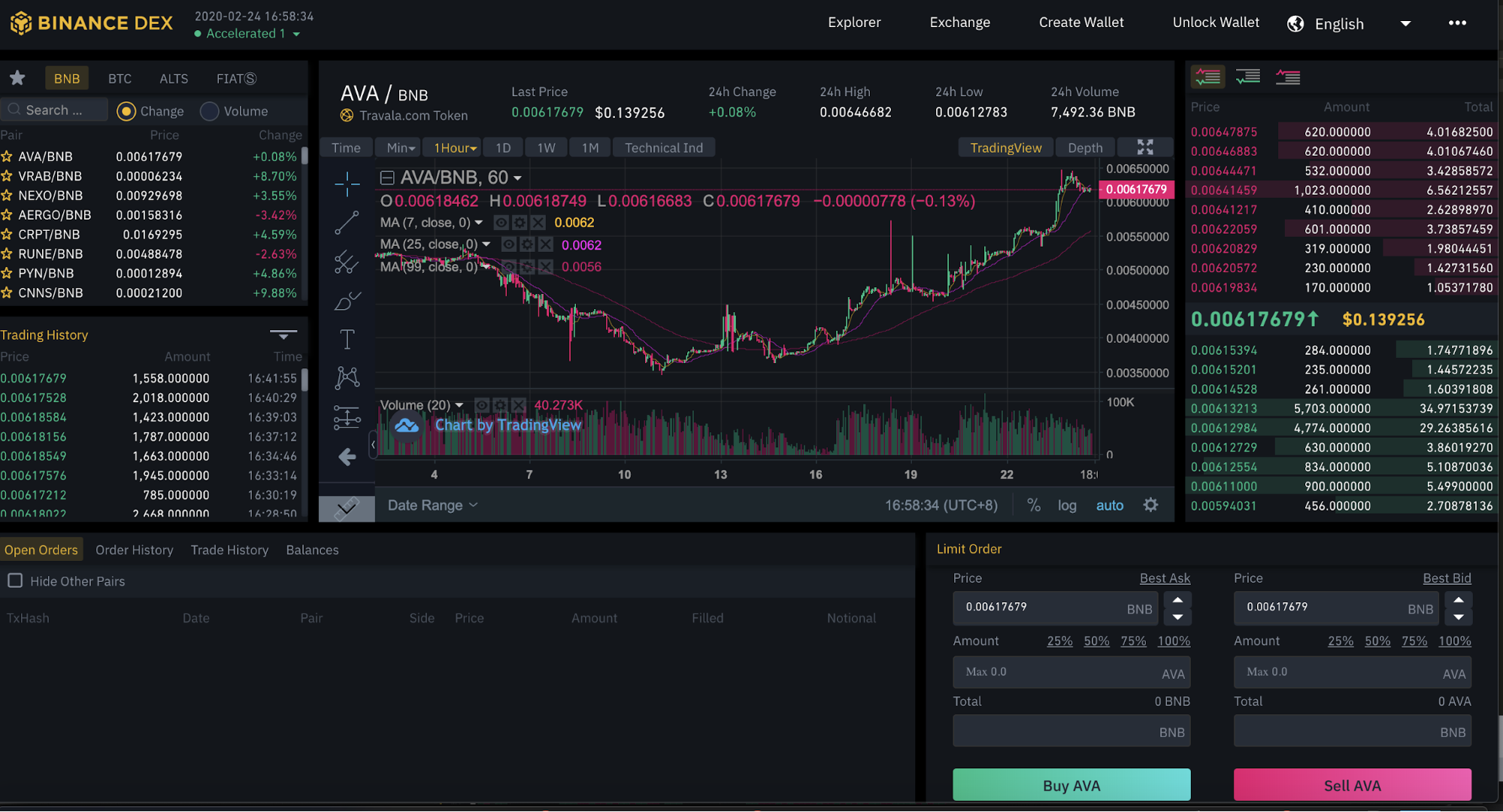Image resolution: width=1503 pixels, height=812 pixels.
Task: Expand the Date Range dropdown
Action: pos(433,505)
